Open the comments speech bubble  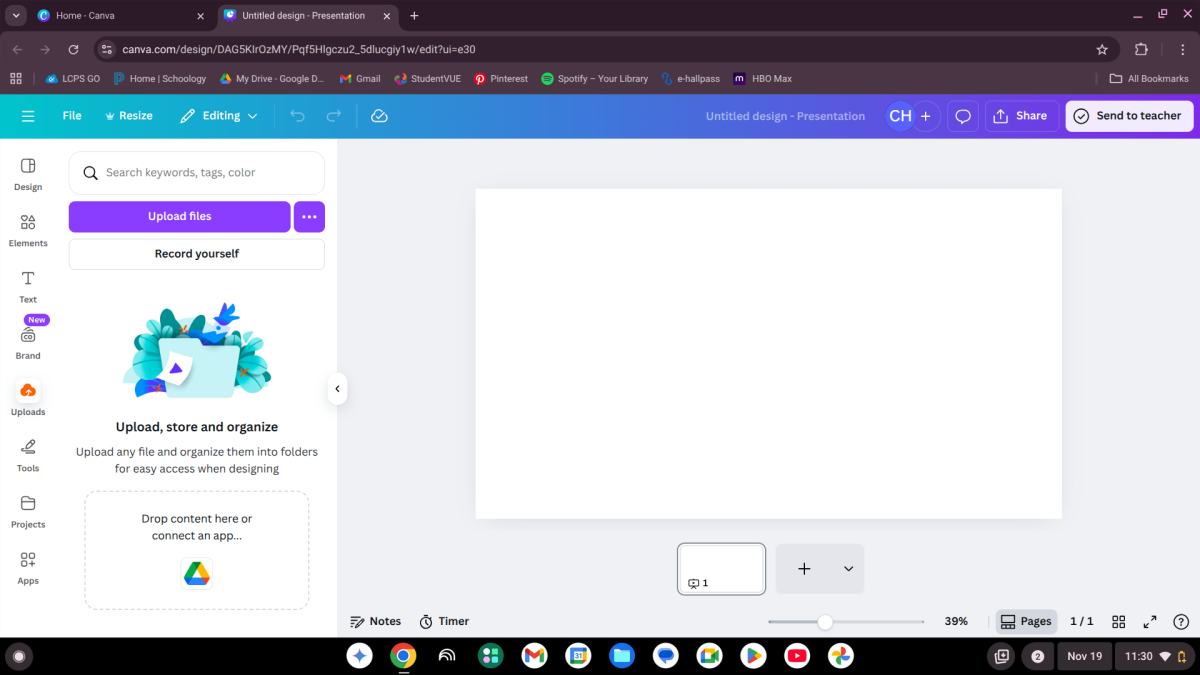[x=963, y=116]
